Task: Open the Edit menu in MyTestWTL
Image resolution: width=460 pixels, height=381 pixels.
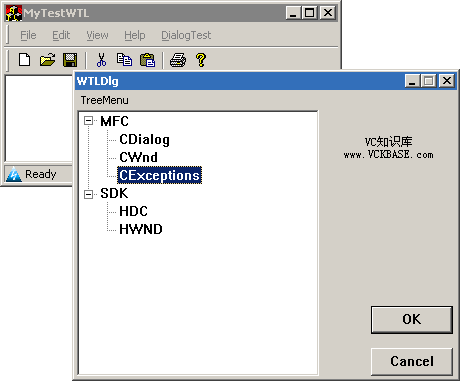Action: click(x=61, y=35)
